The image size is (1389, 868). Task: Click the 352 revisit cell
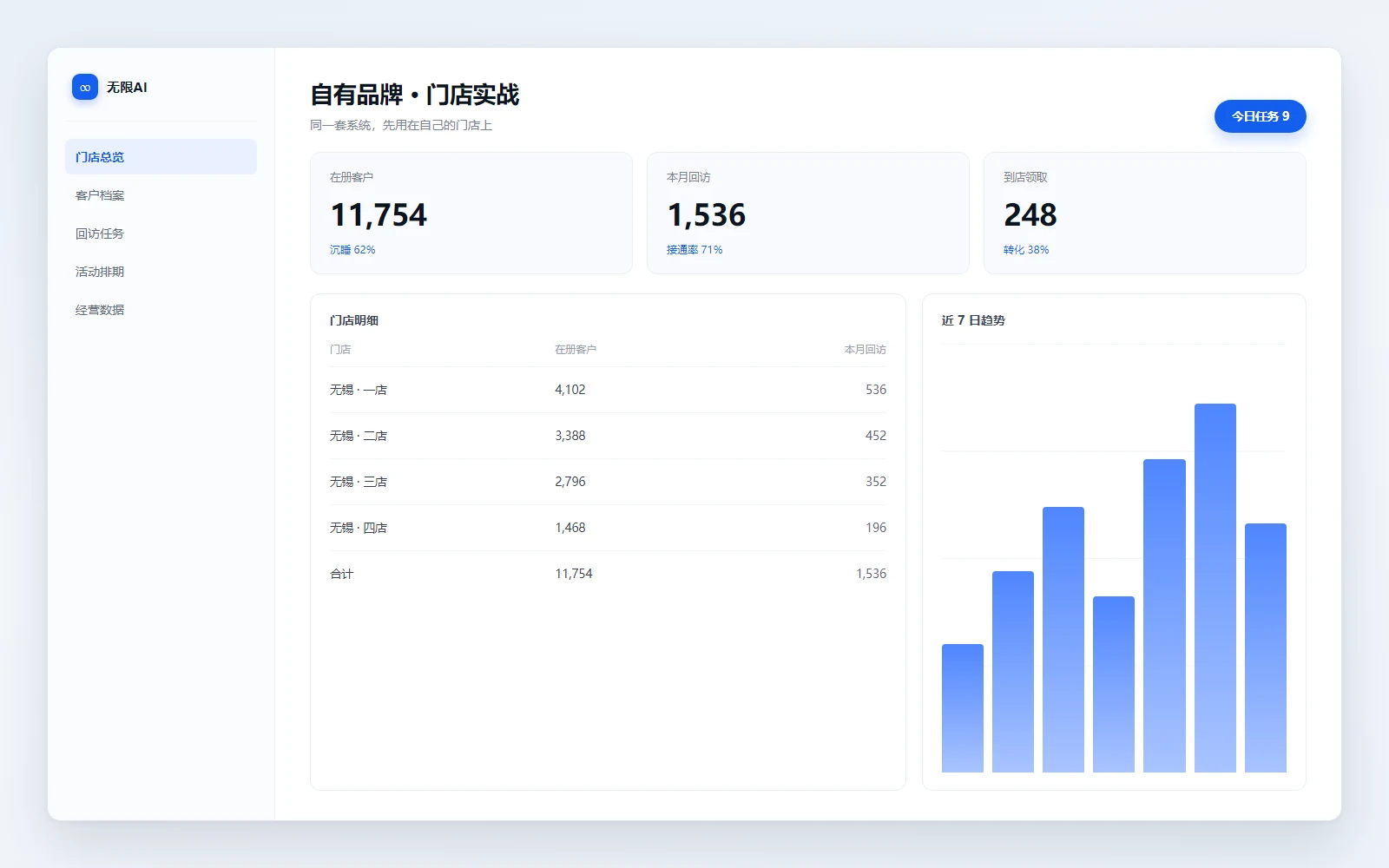pyautogui.click(x=876, y=482)
